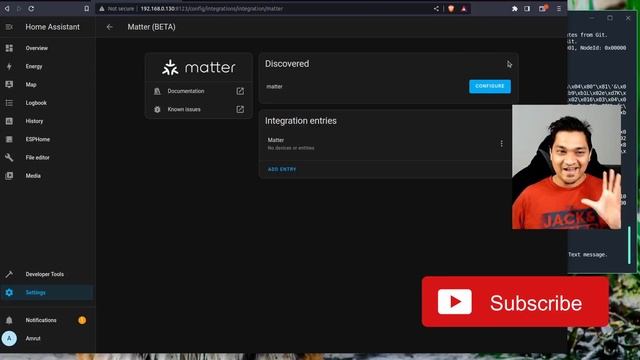
Task: Click Configure for discovered matter
Action: coord(490,86)
